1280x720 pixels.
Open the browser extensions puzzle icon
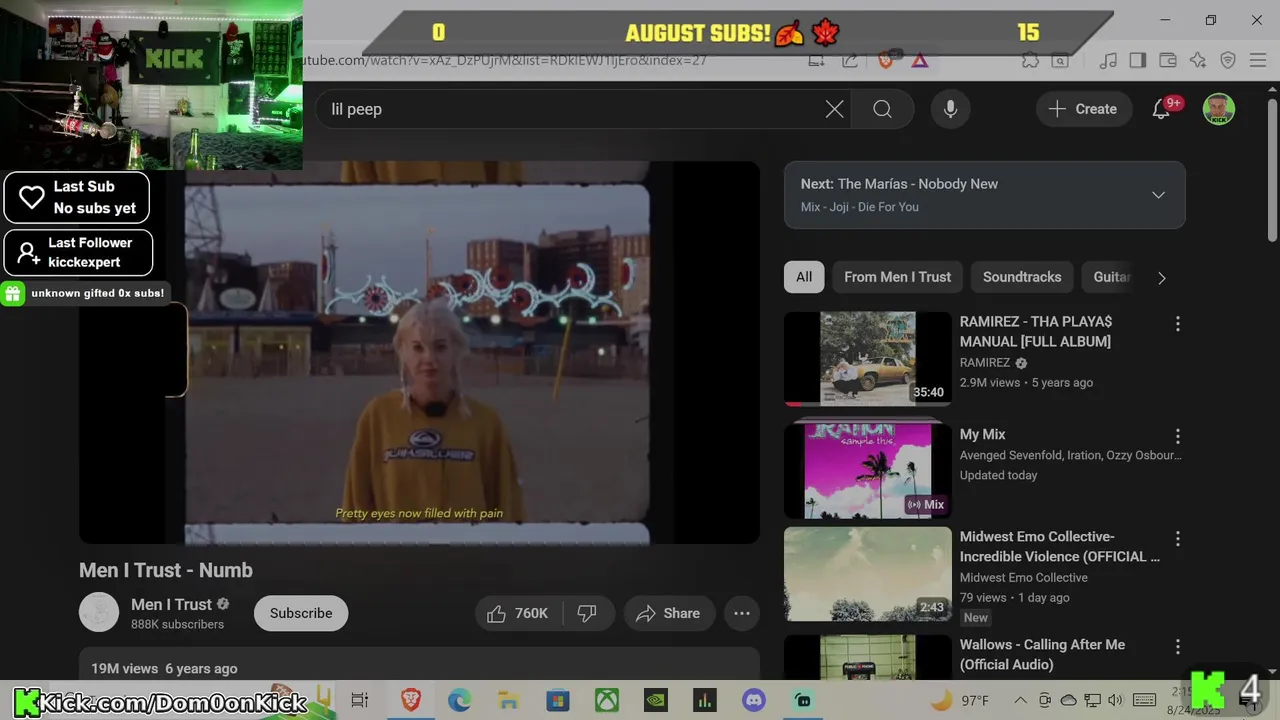point(1030,60)
